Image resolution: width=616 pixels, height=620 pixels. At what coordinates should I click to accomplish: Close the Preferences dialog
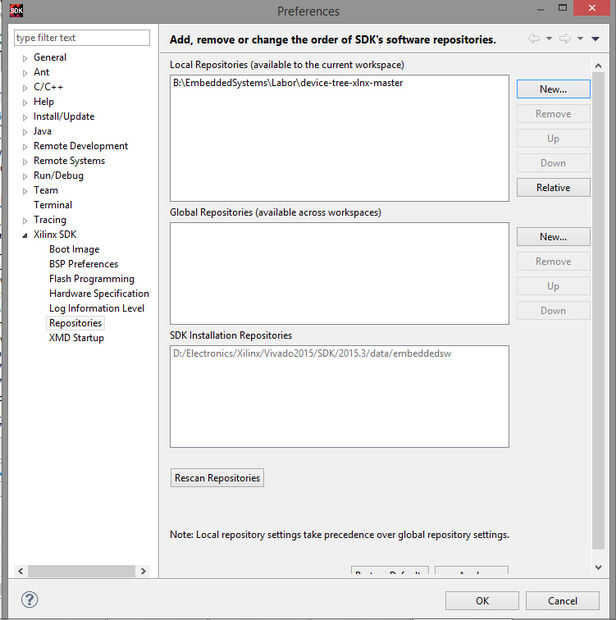coord(591,8)
